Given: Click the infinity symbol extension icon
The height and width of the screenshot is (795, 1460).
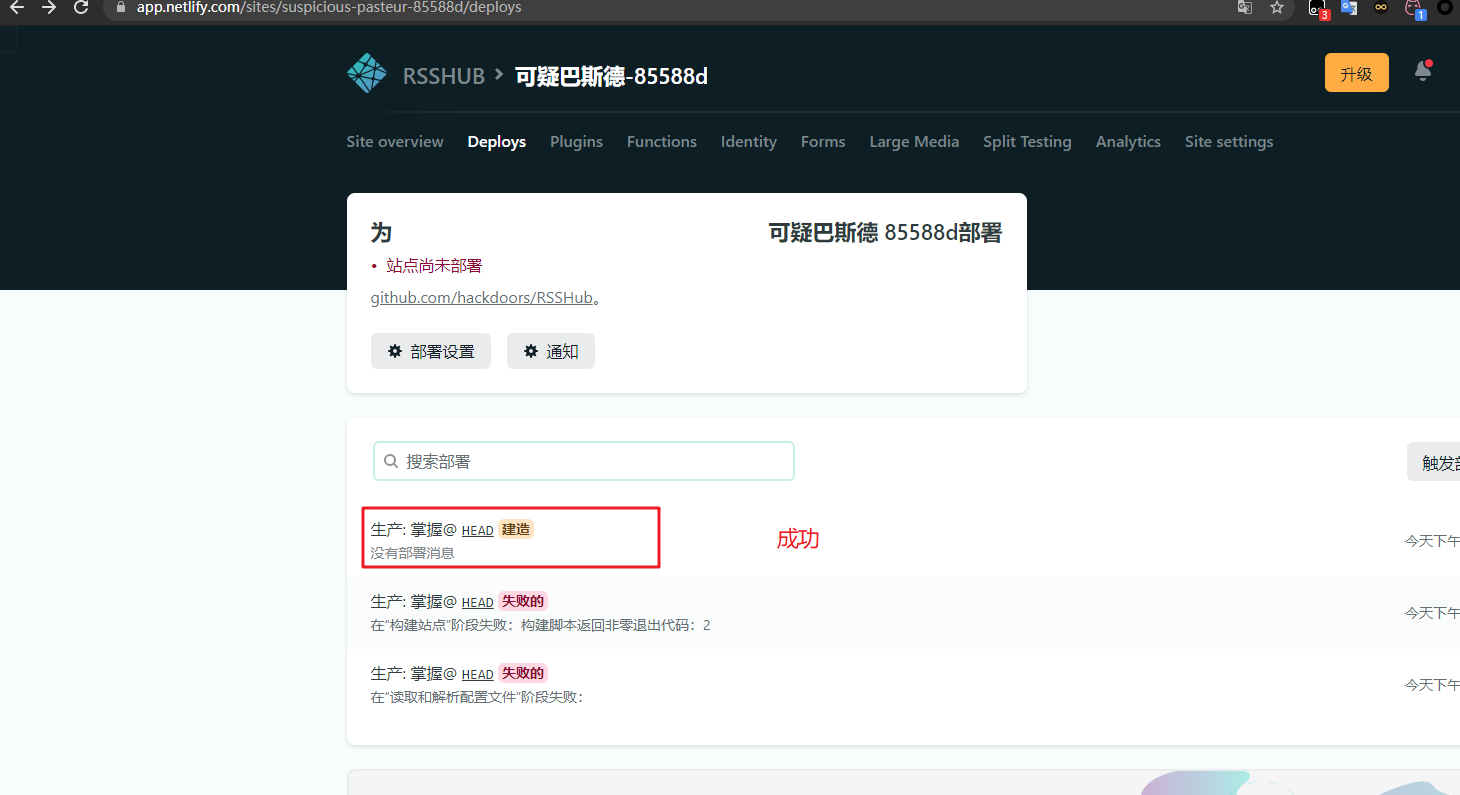Looking at the screenshot, I should tap(1381, 7).
